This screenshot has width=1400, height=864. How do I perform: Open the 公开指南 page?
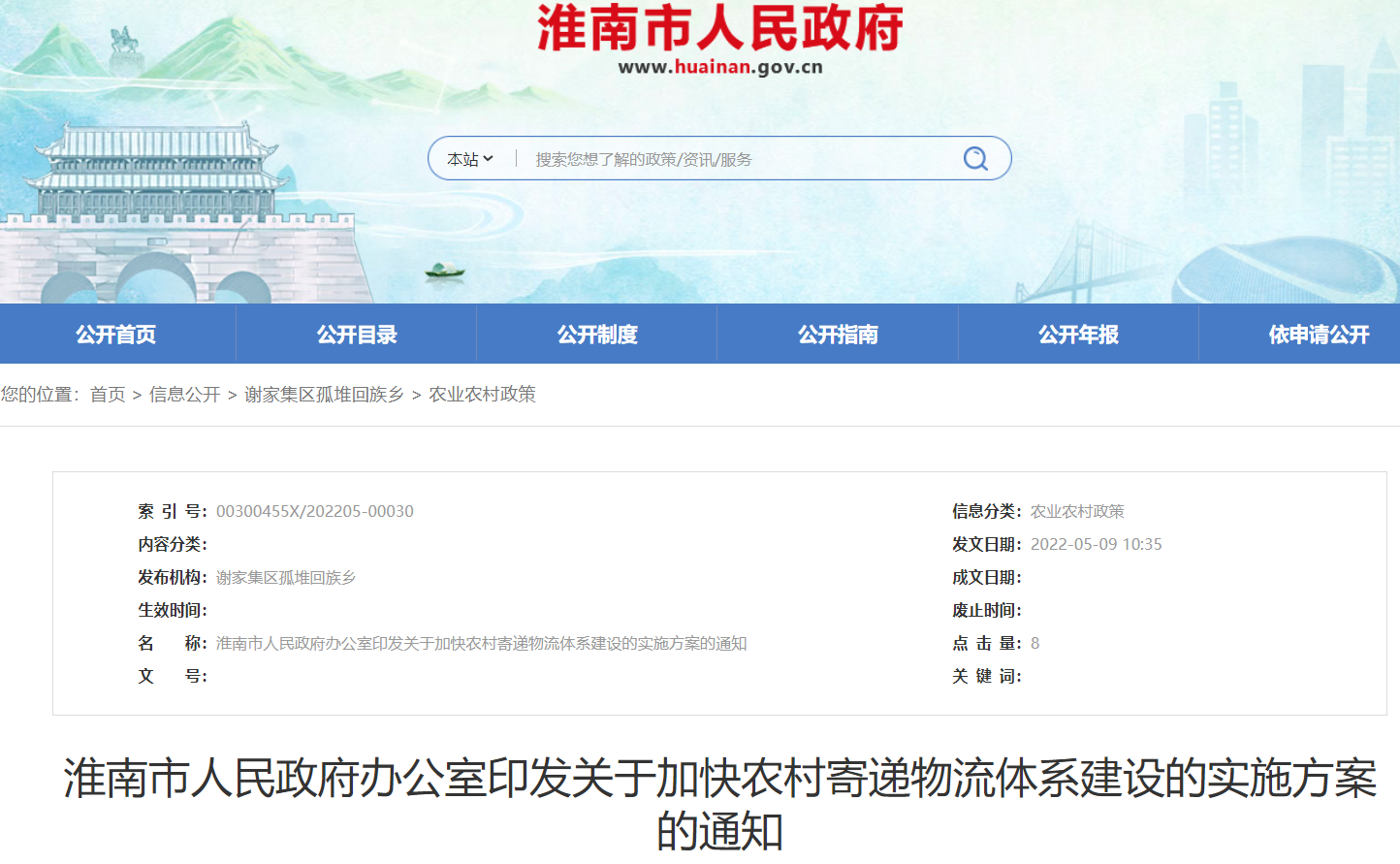click(838, 333)
